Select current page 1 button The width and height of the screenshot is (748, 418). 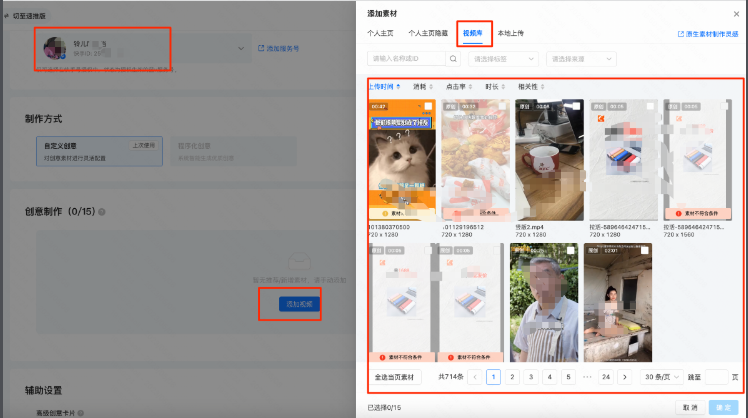click(493, 377)
